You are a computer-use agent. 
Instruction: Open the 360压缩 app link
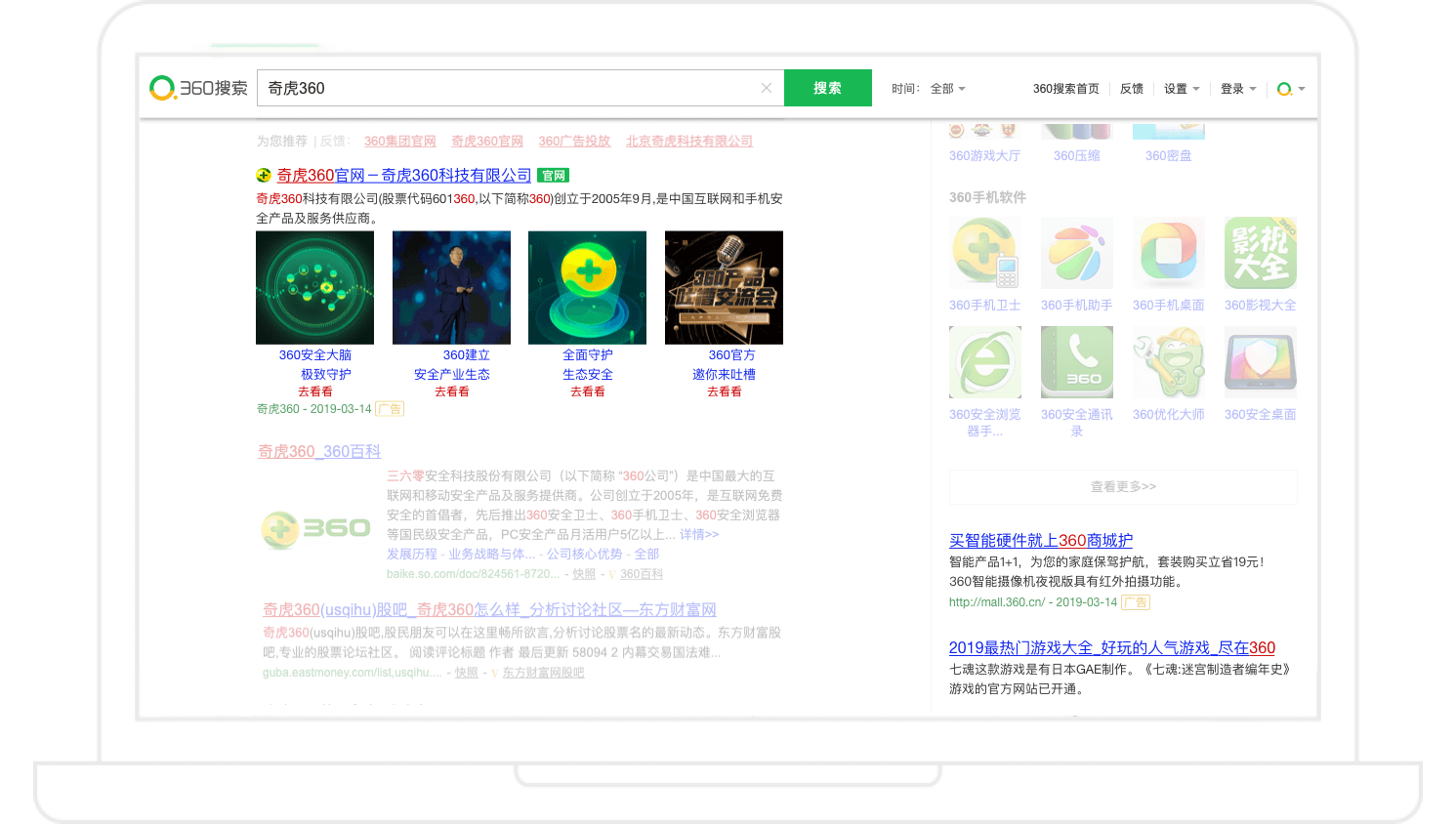pos(1076,156)
